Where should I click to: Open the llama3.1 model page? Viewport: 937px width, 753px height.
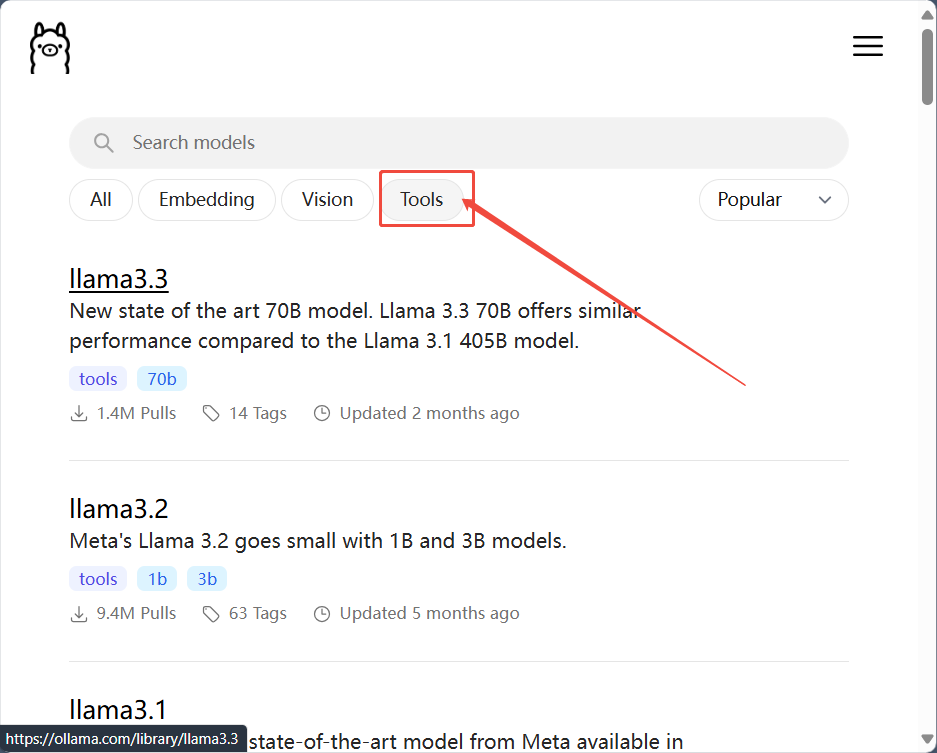118,709
